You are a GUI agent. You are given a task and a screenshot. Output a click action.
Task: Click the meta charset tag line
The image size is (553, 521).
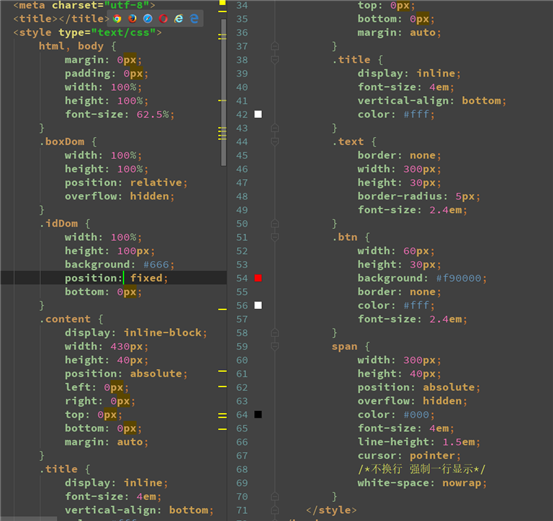[84, 5]
